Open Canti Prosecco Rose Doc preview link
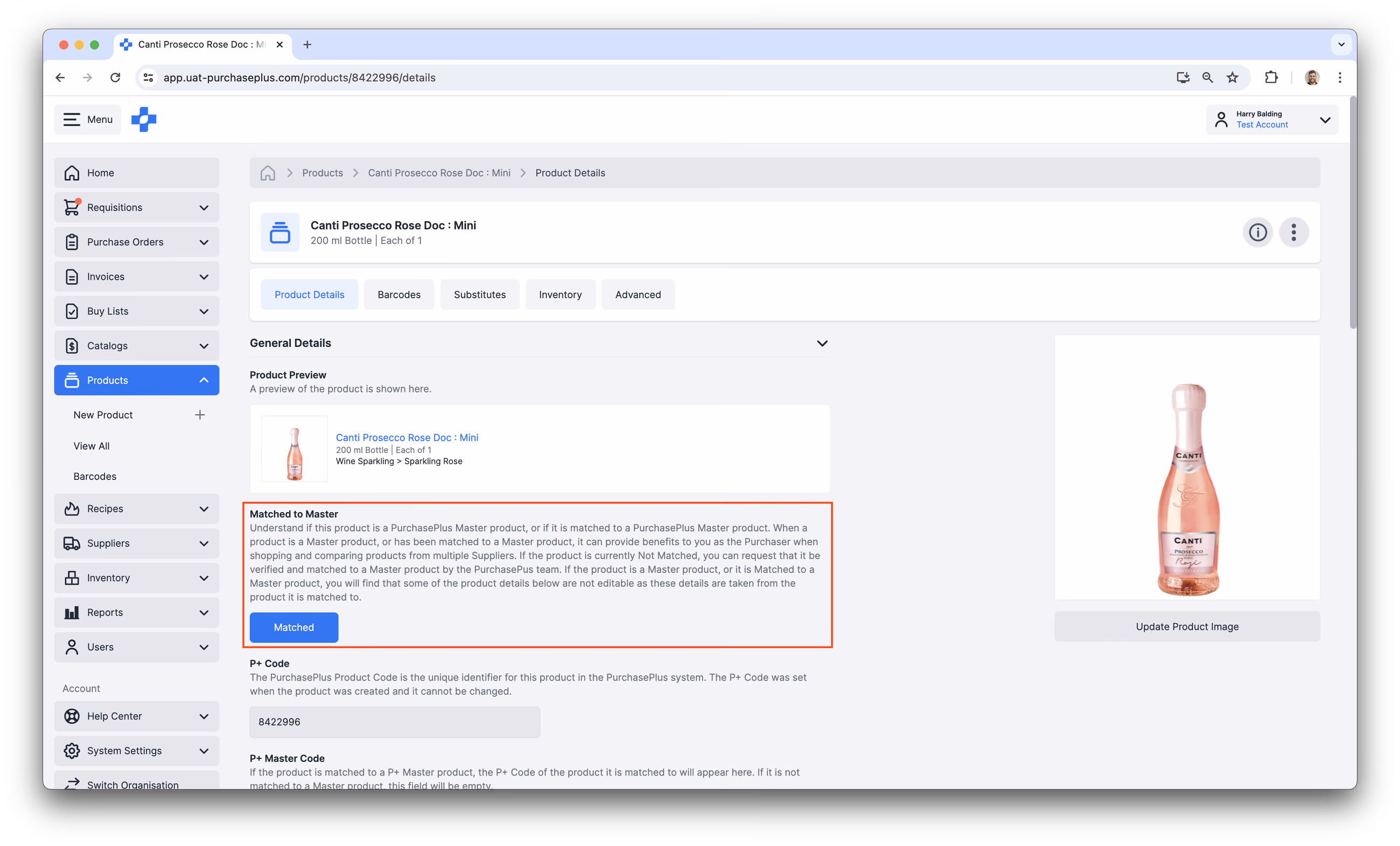Image resolution: width=1400 pixels, height=846 pixels. tap(407, 437)
